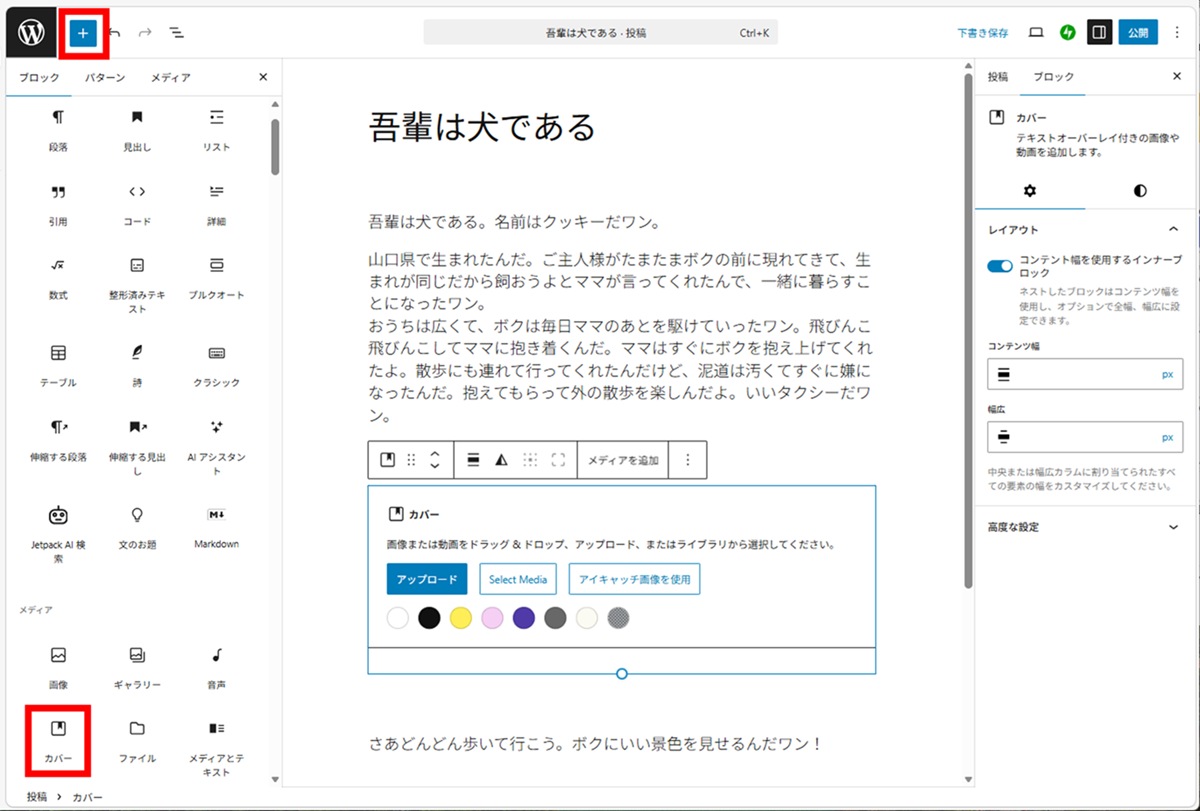
Task: Click the Select Media button
Action: pos(518,579)
